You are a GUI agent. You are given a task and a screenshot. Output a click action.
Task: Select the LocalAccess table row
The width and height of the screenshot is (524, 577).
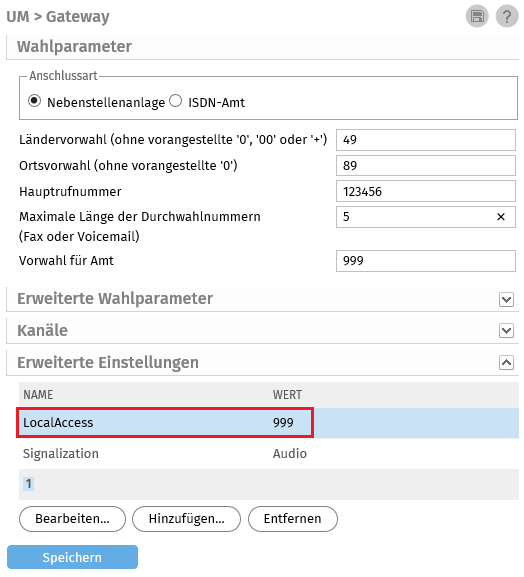pyautogui.click(x=269, y=422)
